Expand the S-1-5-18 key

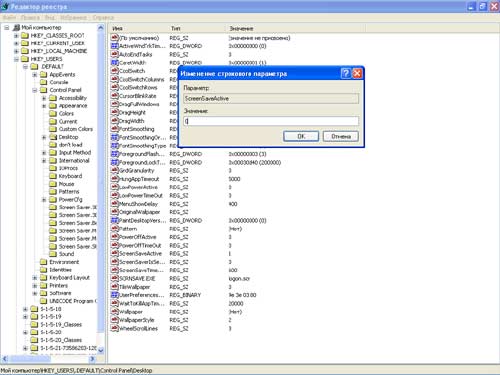(25, 309)
